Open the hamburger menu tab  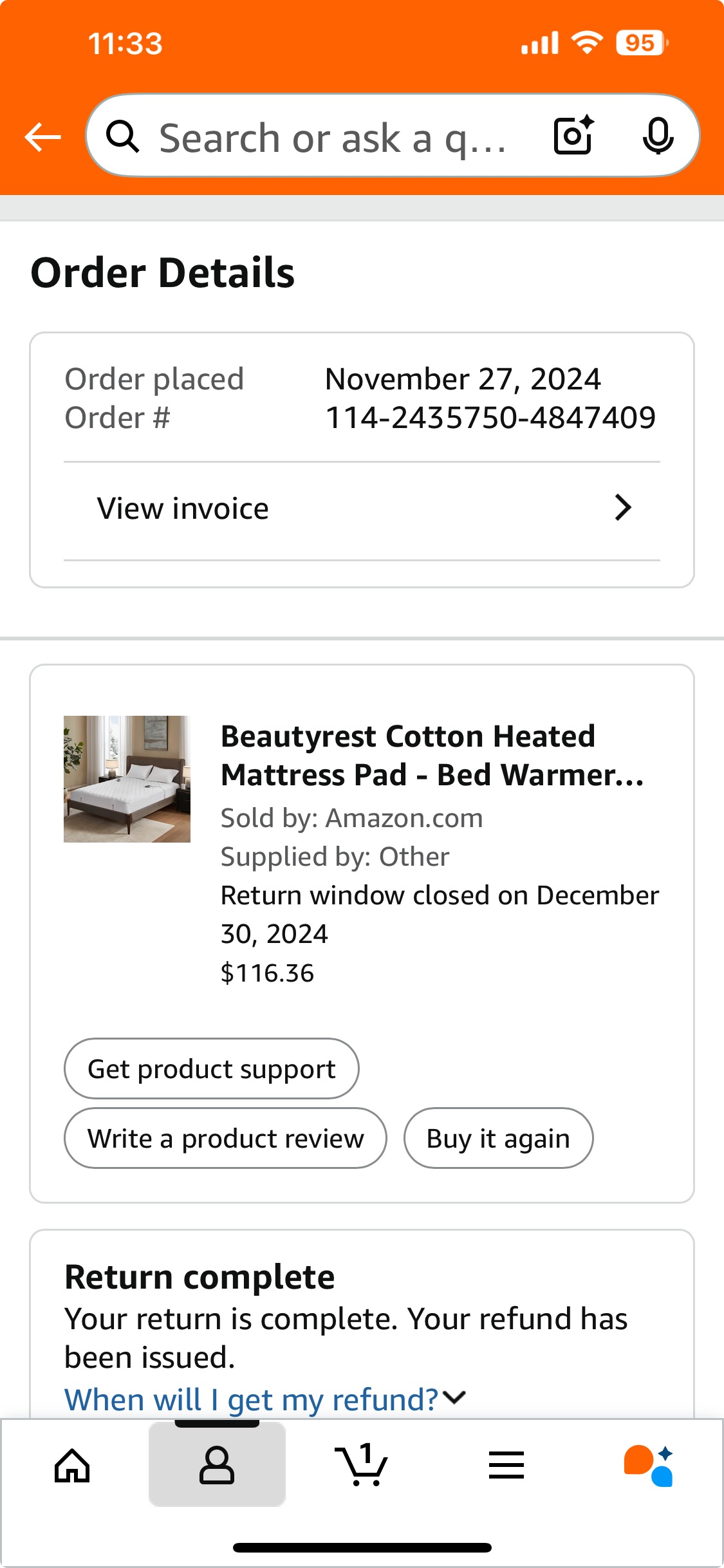coord(506,1464)
